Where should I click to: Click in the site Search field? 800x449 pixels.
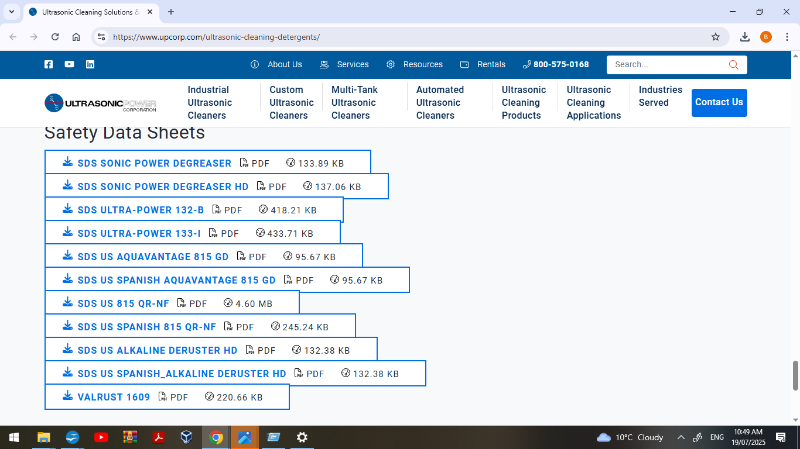668,65
